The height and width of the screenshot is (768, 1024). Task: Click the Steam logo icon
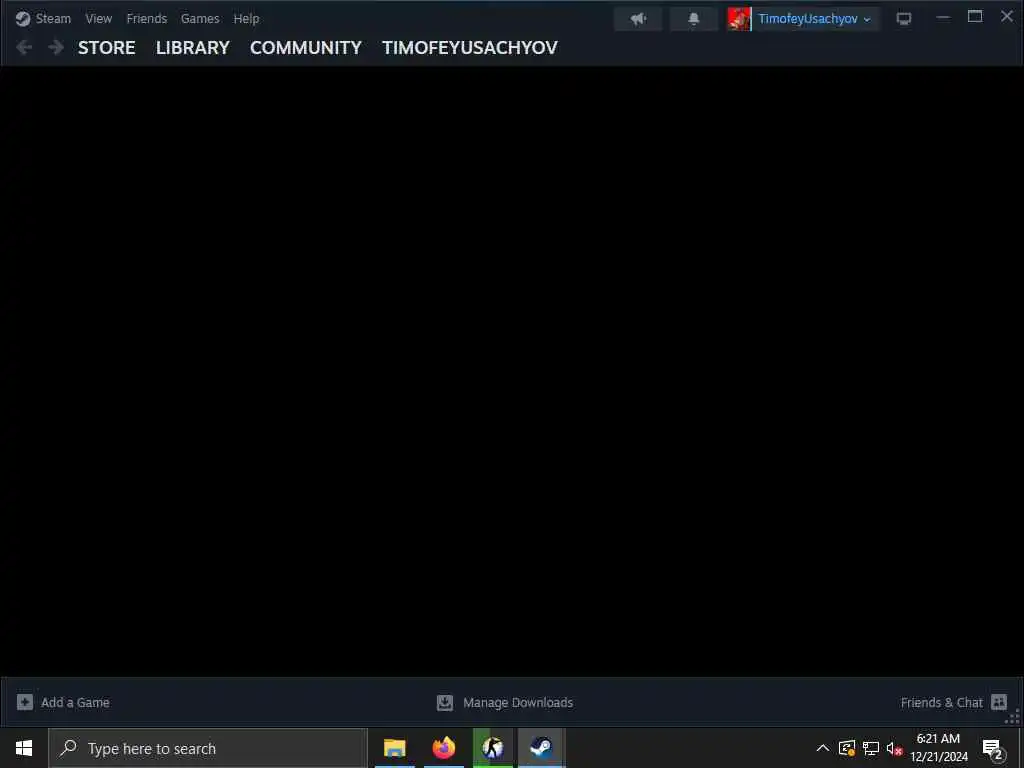coord(23,19)
